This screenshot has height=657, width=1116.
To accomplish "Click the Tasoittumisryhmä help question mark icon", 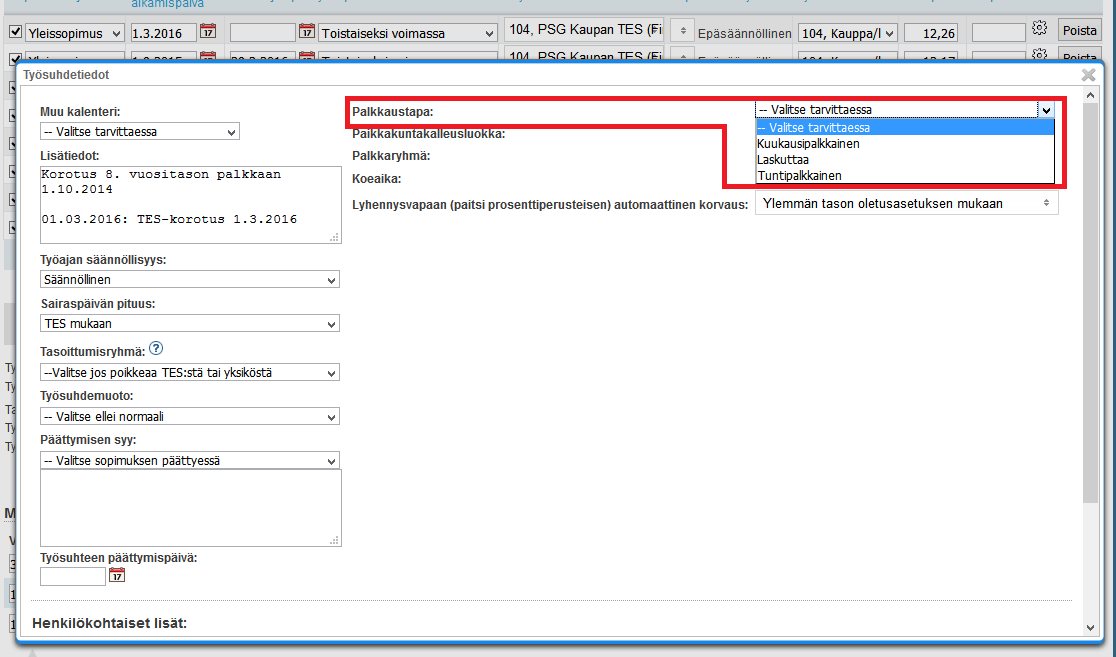I will (x=156, y=350).
